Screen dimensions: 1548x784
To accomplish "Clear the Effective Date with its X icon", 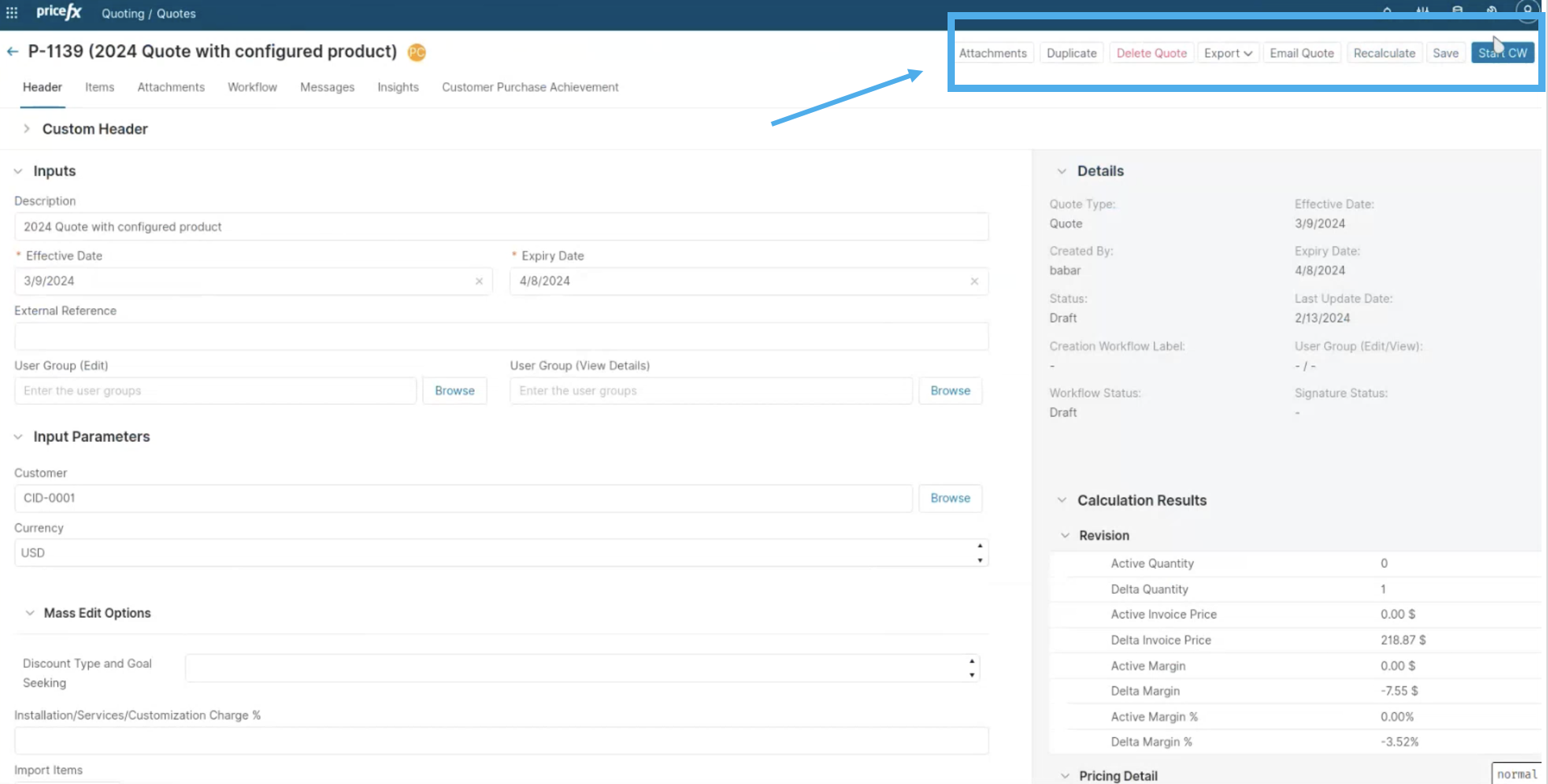I will click(479, 281).
